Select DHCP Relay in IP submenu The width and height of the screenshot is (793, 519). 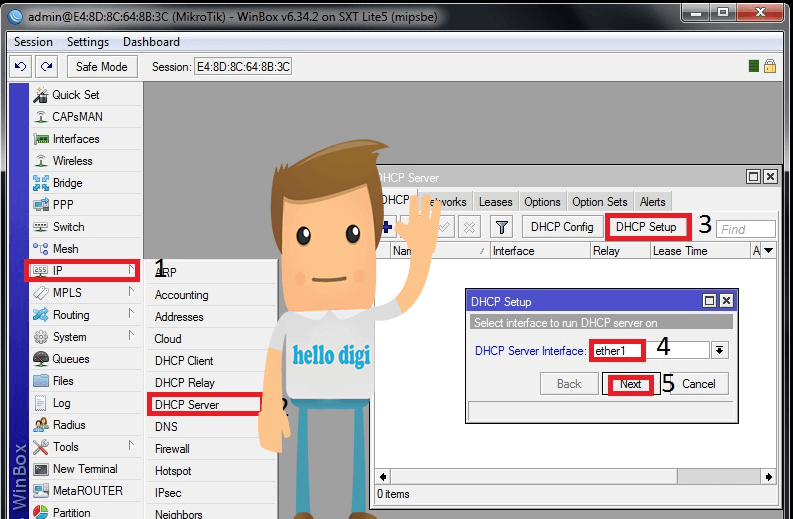click(x=212, y=383)
